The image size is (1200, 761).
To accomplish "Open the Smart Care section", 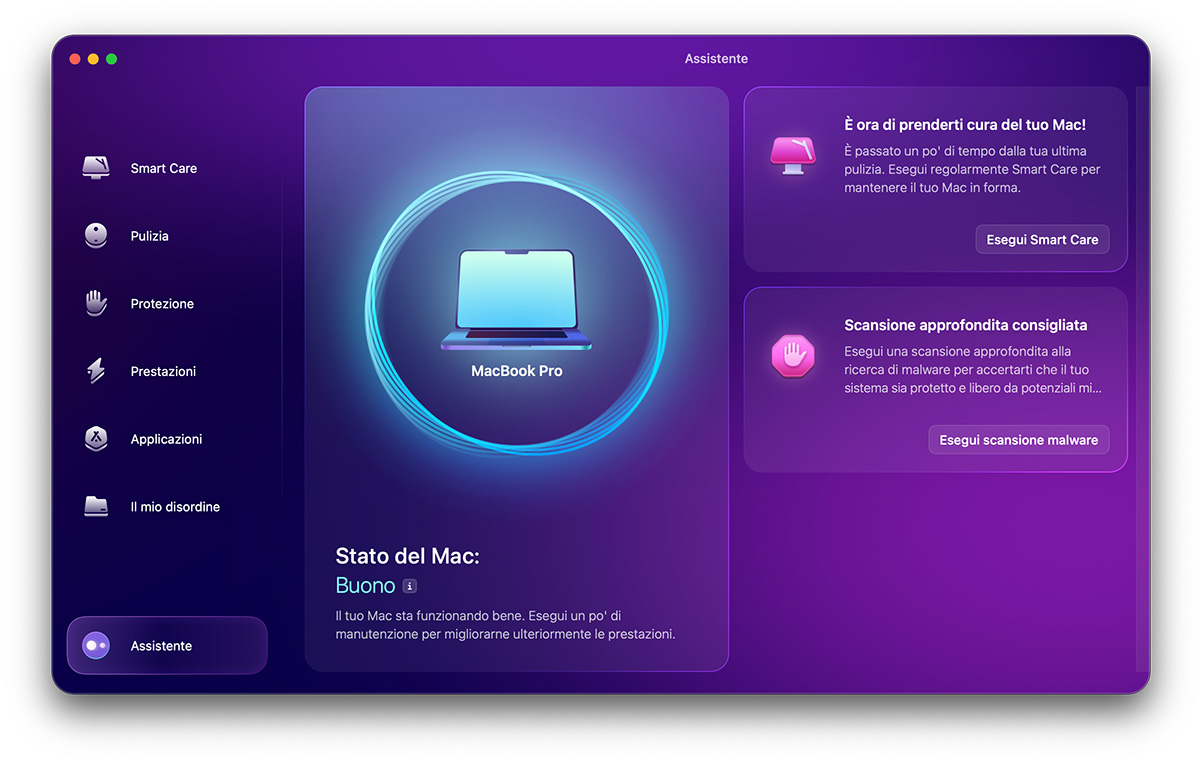I will (x=167, y=168).
